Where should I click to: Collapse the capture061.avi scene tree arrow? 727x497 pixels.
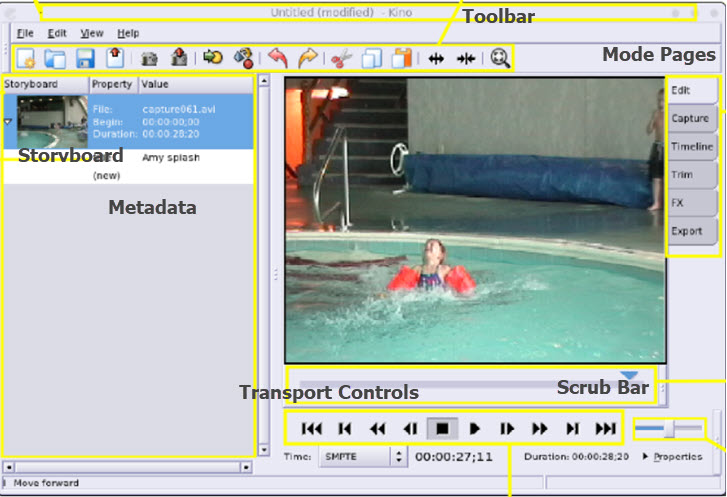coord(9,121)
